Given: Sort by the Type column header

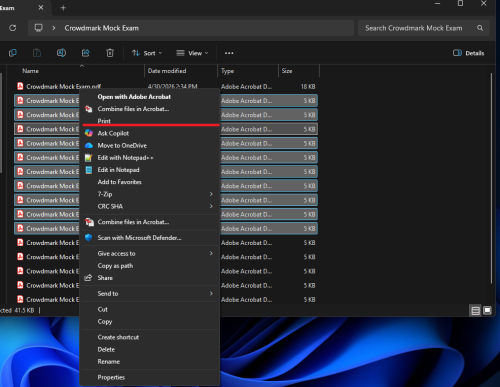Looking at the screenshot, I should pyautogui.click(x=227, y=71).
